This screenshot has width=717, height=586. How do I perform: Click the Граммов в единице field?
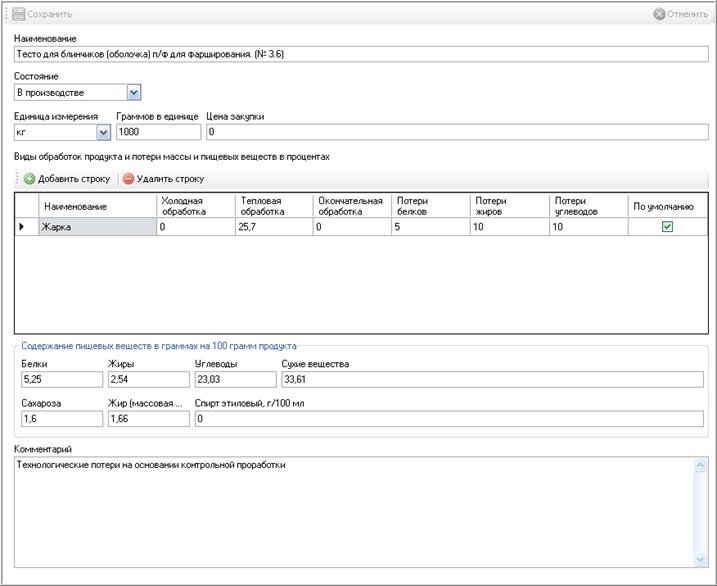[158, 132]
